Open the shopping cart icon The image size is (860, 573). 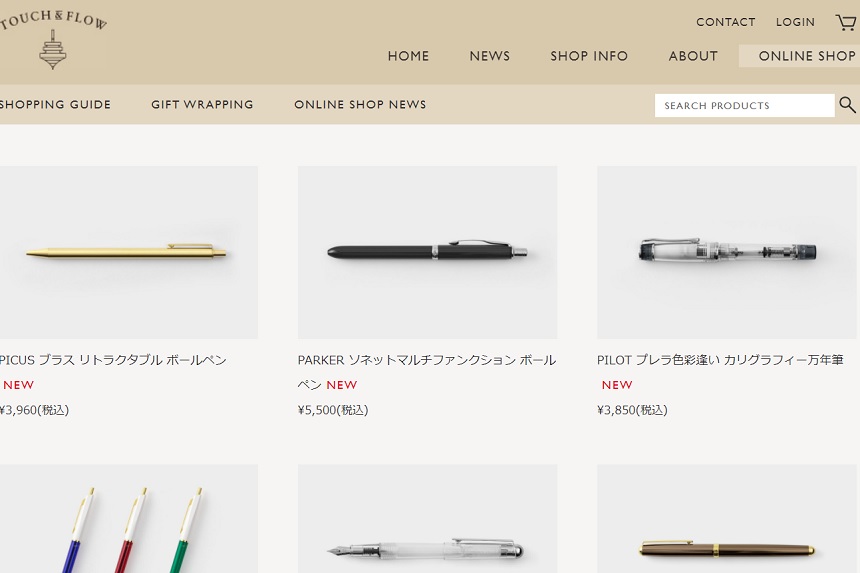[847, 22]
